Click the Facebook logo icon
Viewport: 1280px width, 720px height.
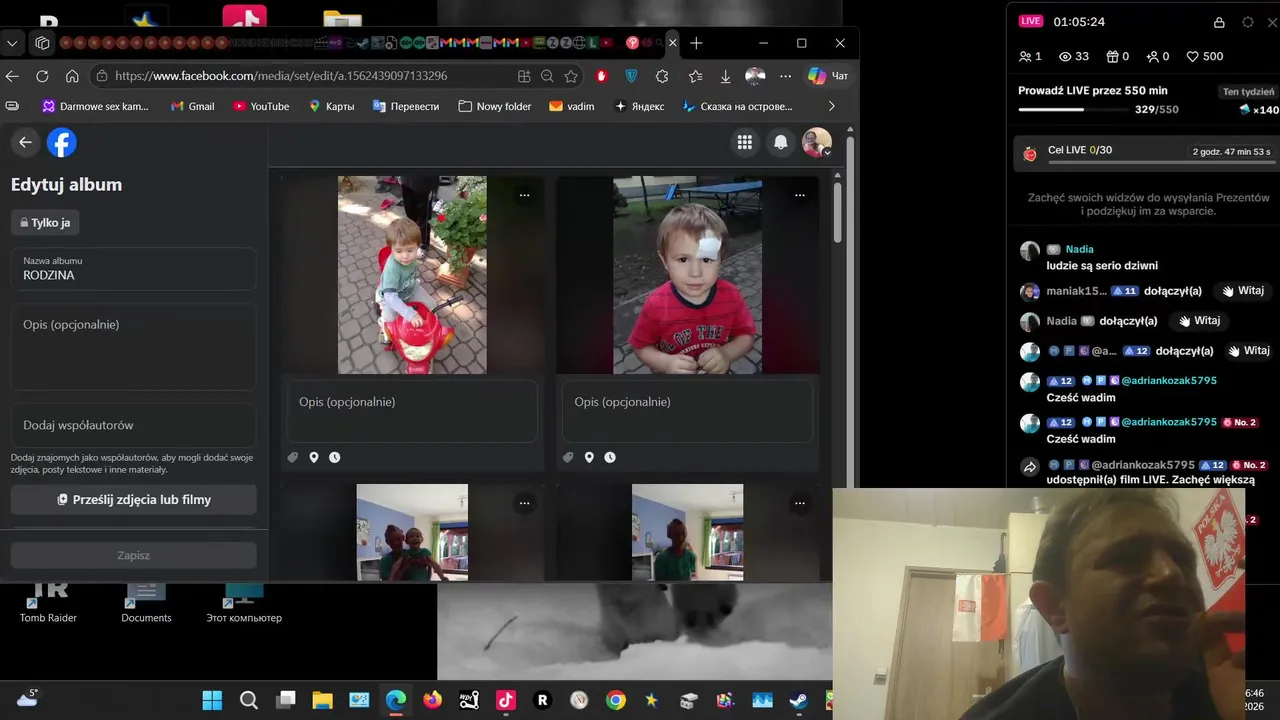[x=62, y=143]
